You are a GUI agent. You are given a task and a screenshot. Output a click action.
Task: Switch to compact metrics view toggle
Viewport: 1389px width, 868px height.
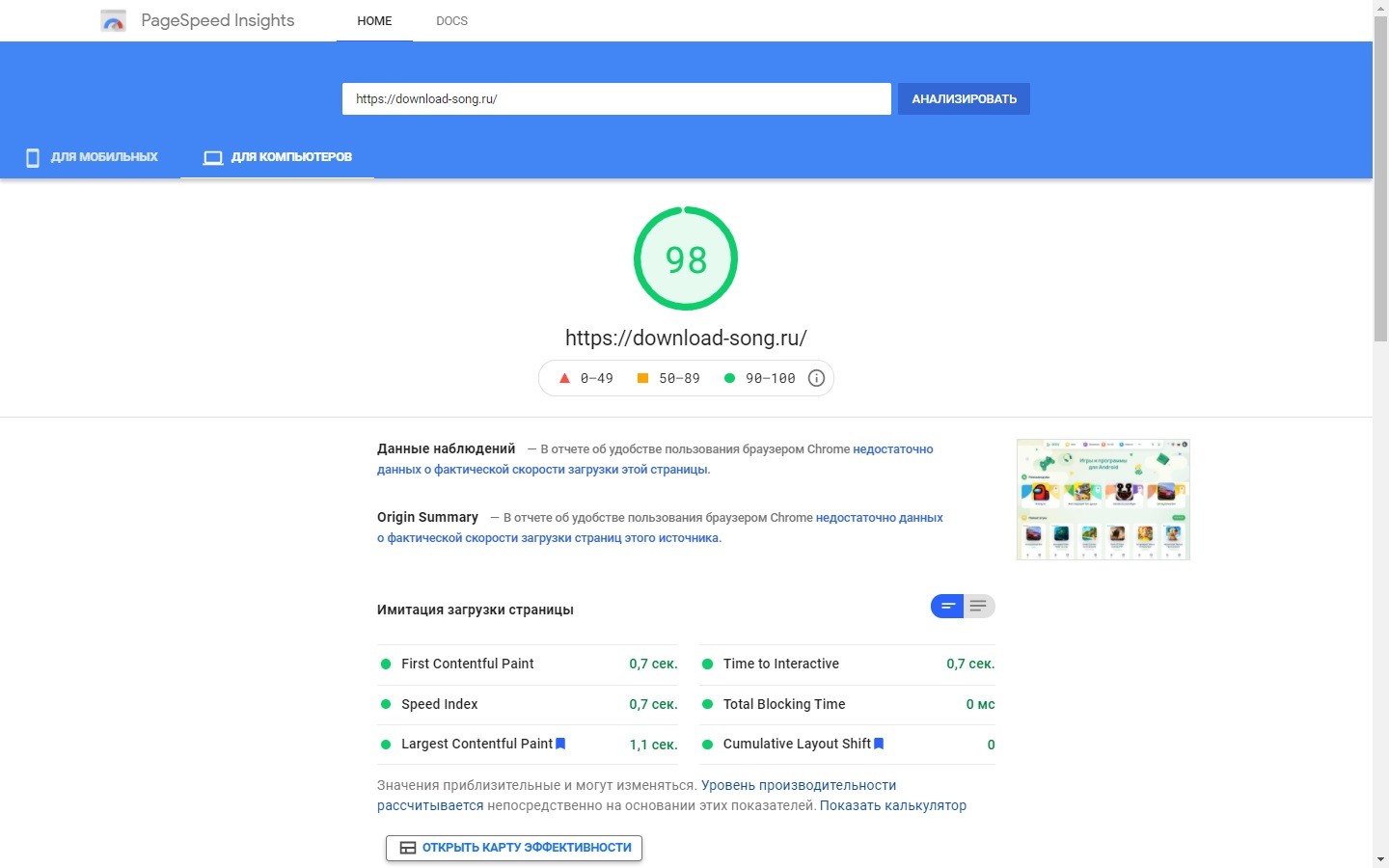[947, 607]
